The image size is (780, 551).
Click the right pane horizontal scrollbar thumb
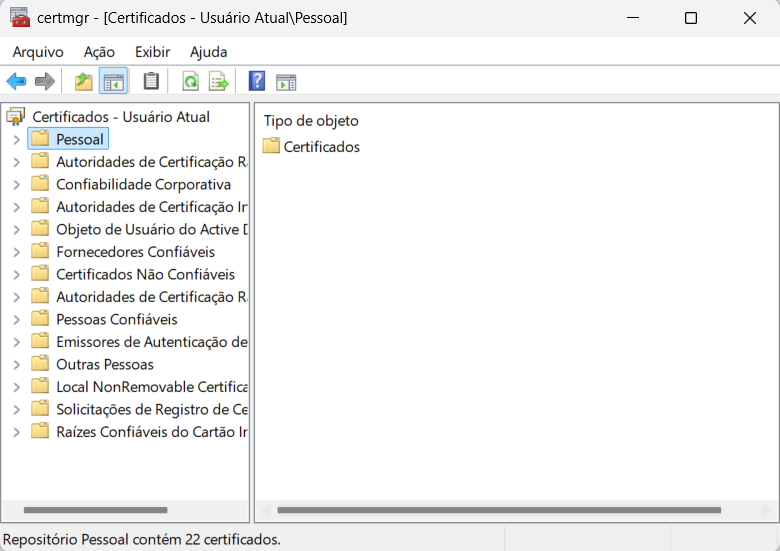(x=499, y=510)
